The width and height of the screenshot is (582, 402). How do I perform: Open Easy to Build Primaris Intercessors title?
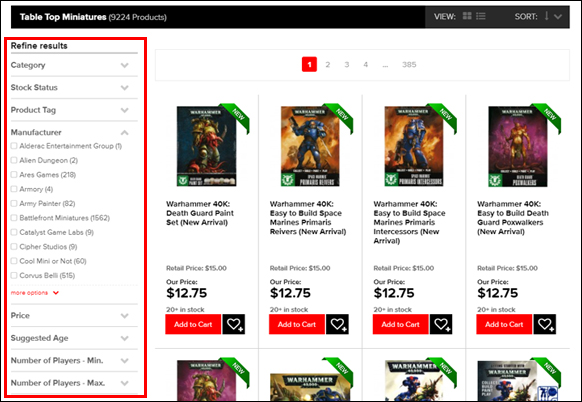click(409, 222)
